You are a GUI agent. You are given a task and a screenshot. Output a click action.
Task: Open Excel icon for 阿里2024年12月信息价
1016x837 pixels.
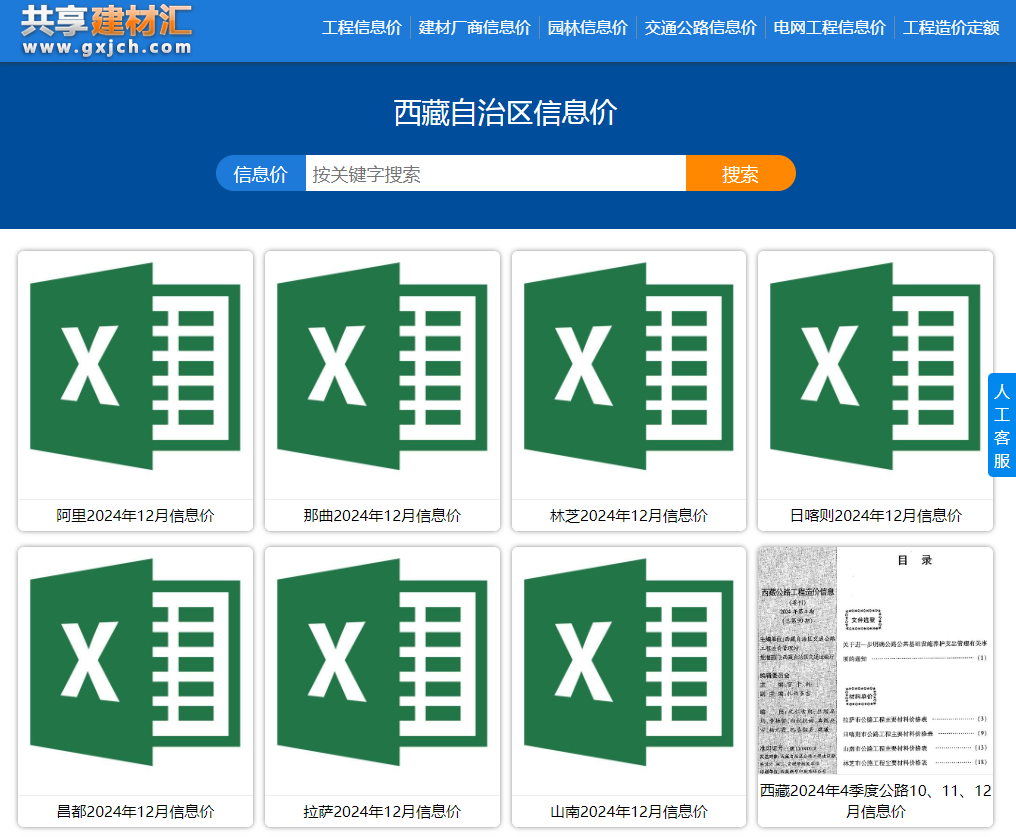[135, 366]
